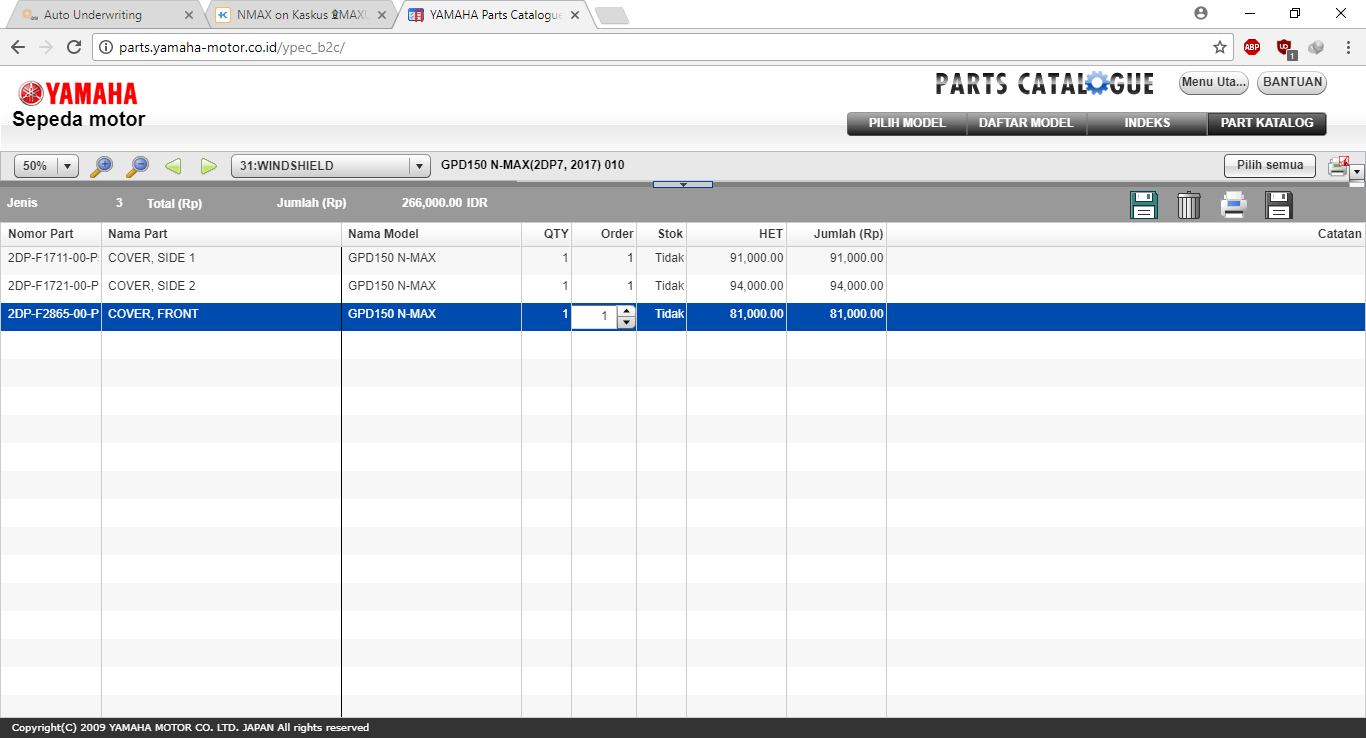
Task: Click COVER, FRONT part name
Action: click(153, 314)
